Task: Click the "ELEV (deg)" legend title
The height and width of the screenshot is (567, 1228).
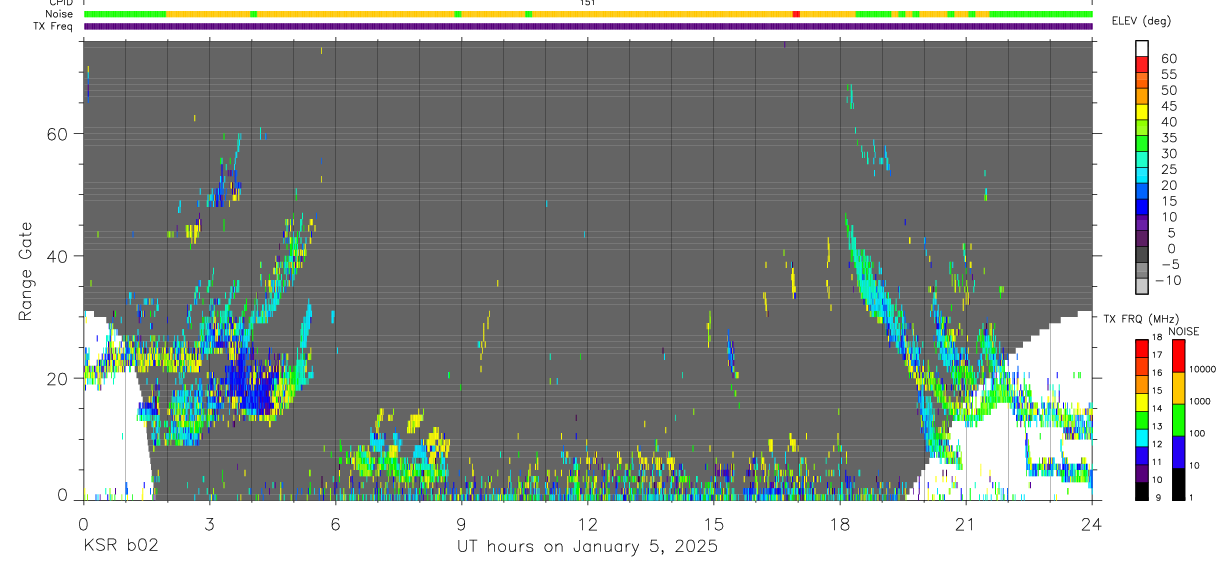Action: click(1142, 21)
